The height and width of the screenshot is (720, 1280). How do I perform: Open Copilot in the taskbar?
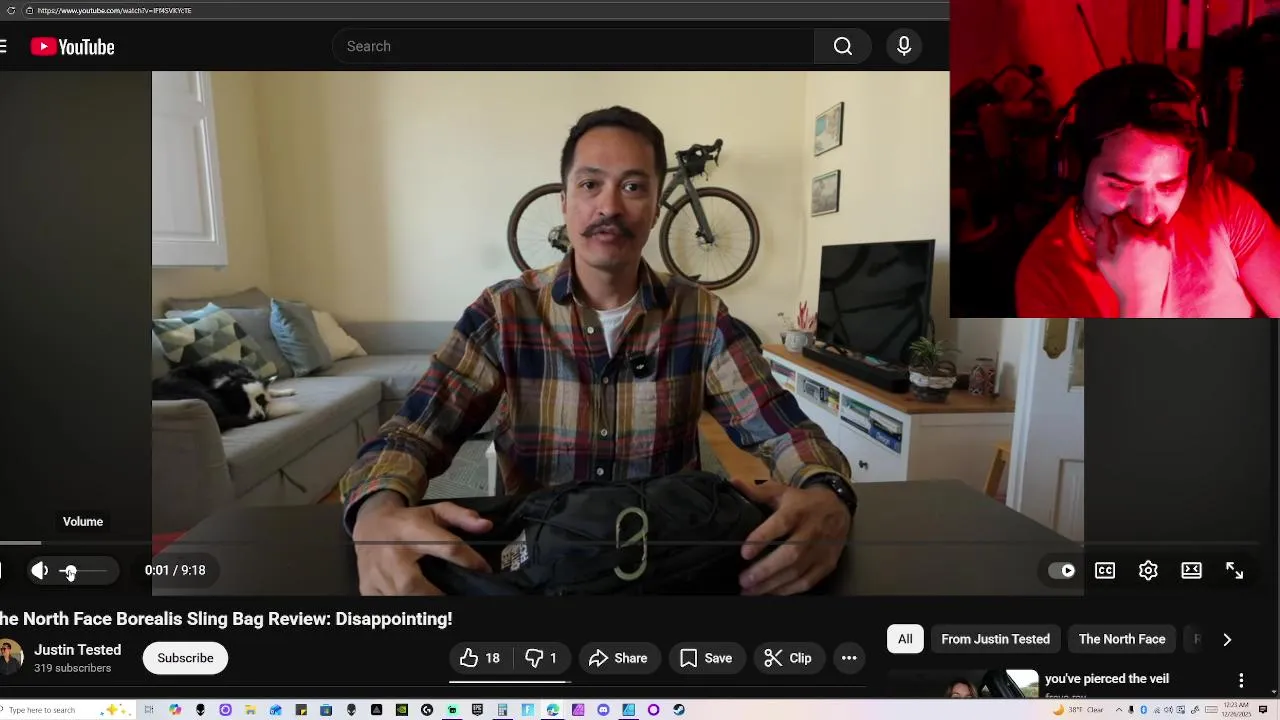pyautogui.click(x=175, y=710)
